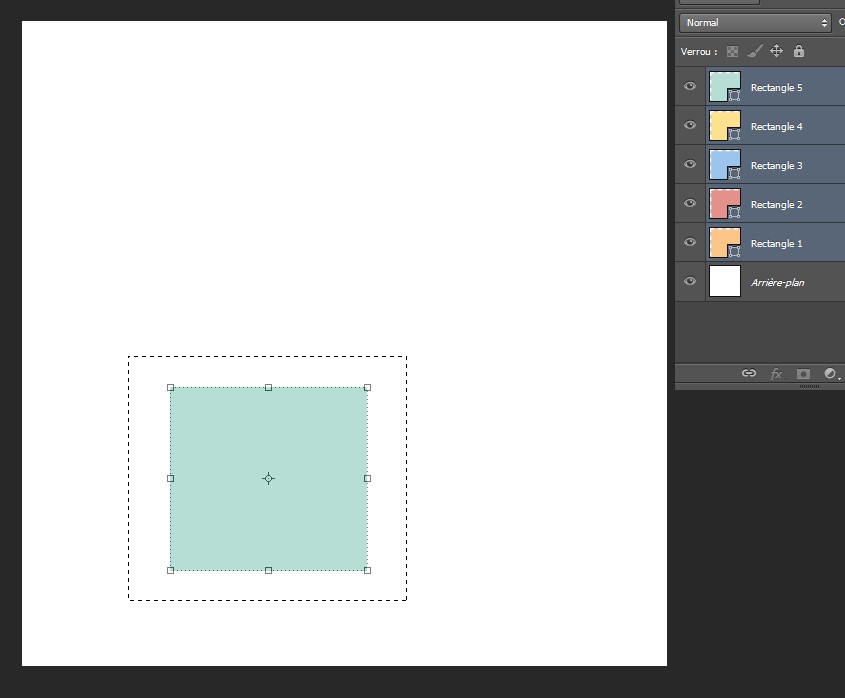Lock image pixels brush icon
Screen dimensions: 845x698
click(754, 51)
